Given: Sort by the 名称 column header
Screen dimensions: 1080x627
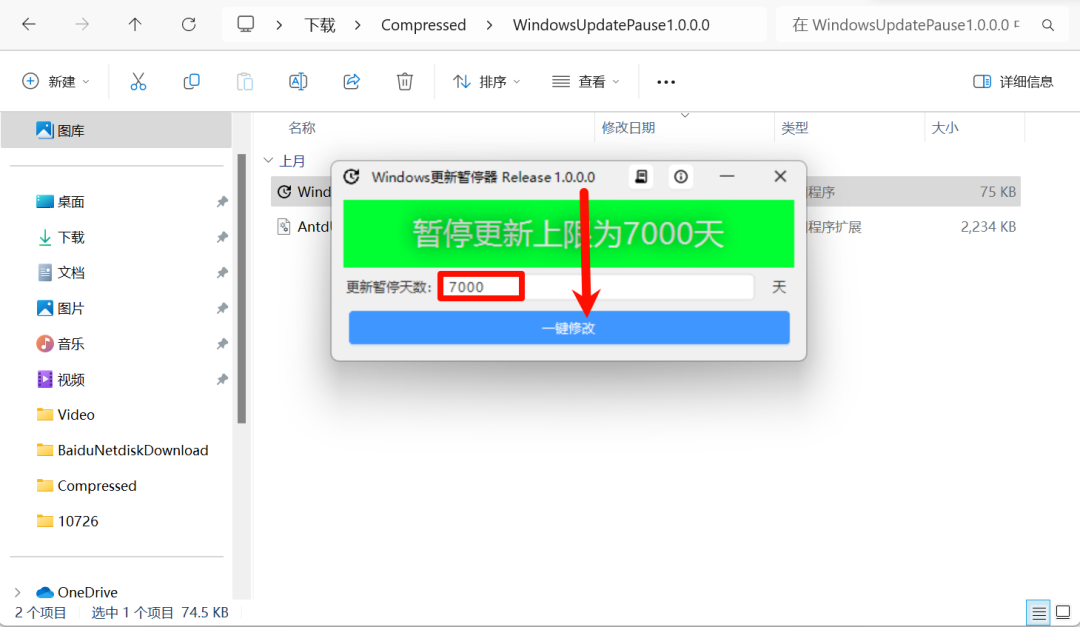Looking at the screenshot, I should pos(302,127).
